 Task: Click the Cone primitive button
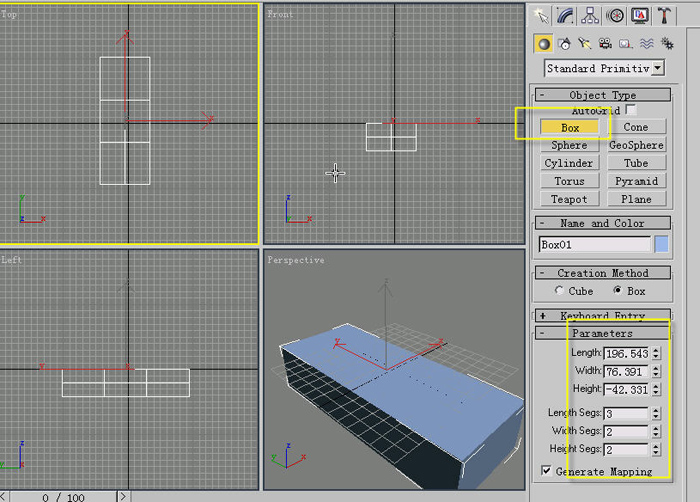pos(636,127)
